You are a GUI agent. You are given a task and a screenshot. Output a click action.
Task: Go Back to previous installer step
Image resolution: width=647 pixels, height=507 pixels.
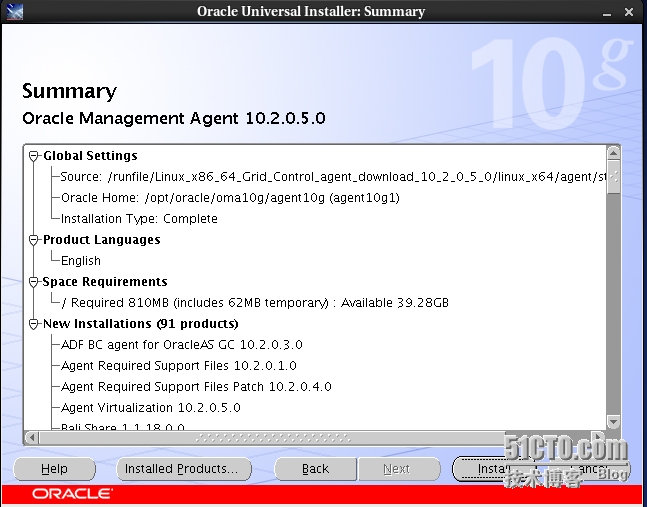click(315, 469)
